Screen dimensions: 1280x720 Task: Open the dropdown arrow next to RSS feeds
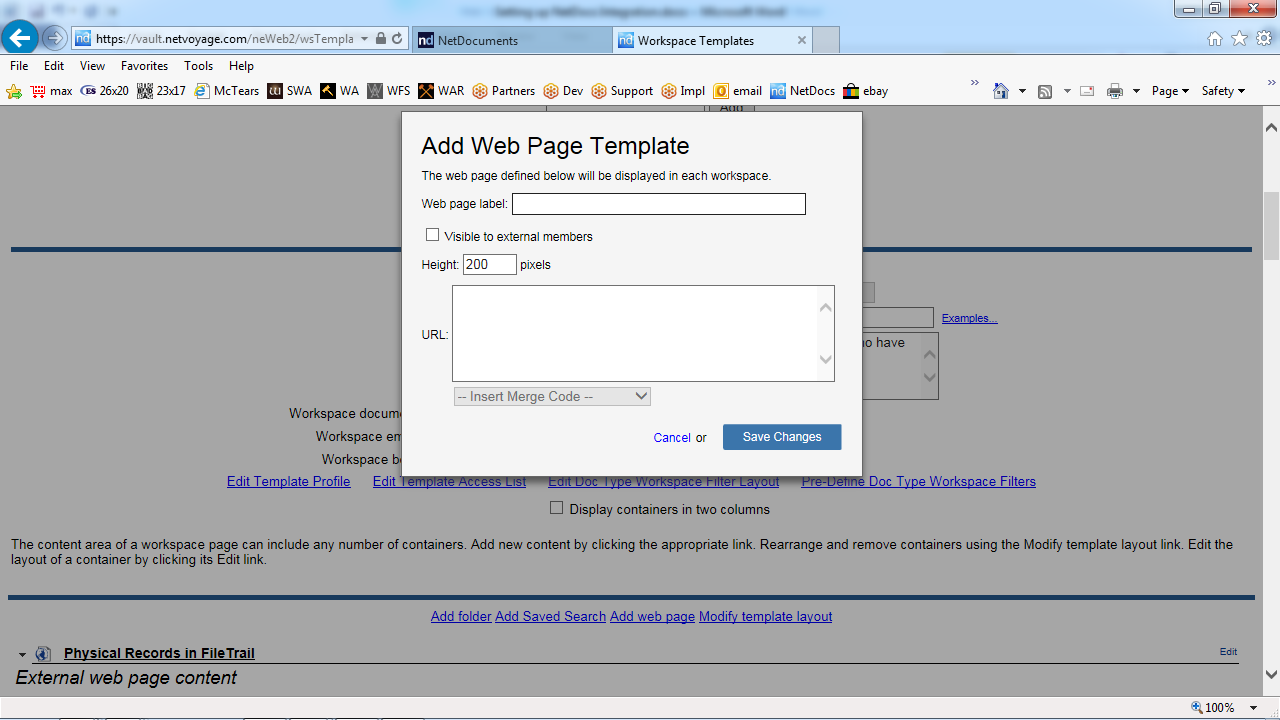point(1067,91)
